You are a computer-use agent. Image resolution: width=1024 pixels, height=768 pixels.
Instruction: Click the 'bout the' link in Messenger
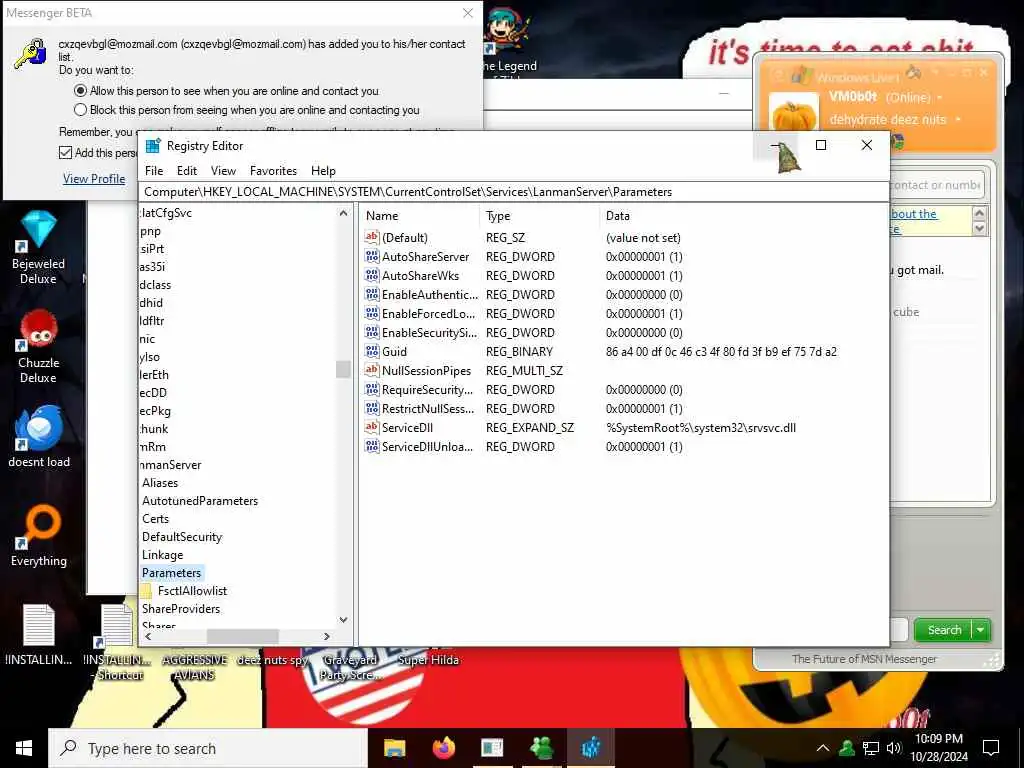coord(914,214)
